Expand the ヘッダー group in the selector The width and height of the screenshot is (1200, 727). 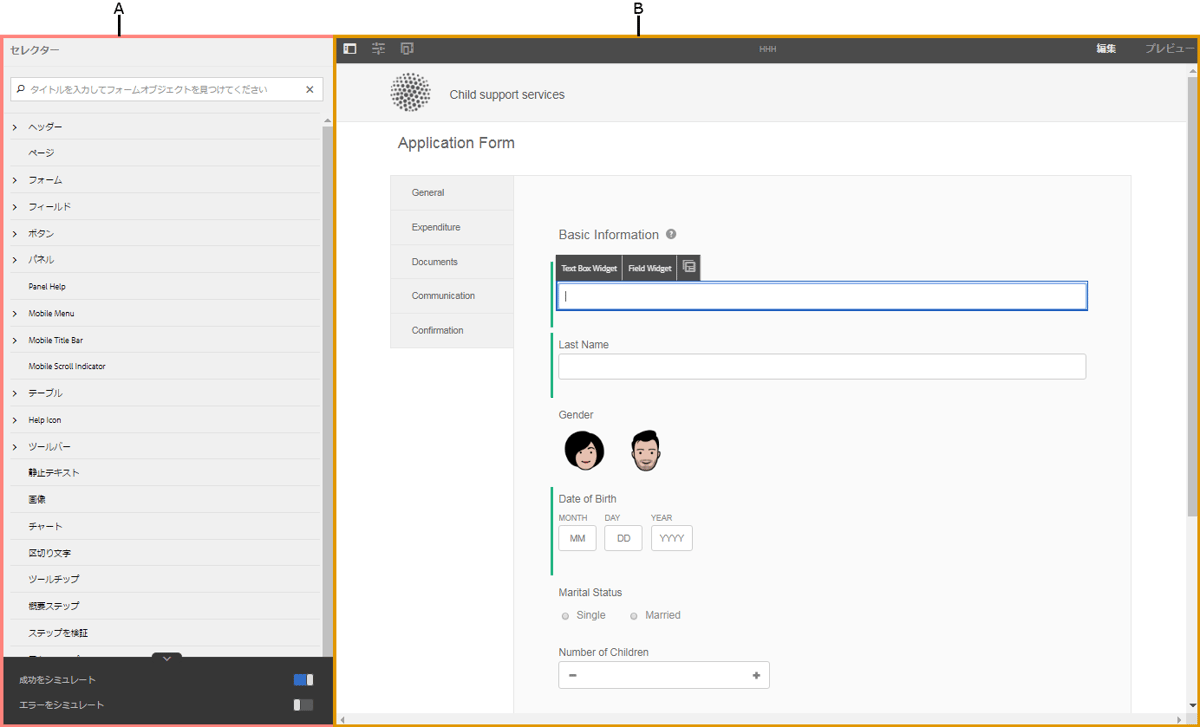point(14,126)
